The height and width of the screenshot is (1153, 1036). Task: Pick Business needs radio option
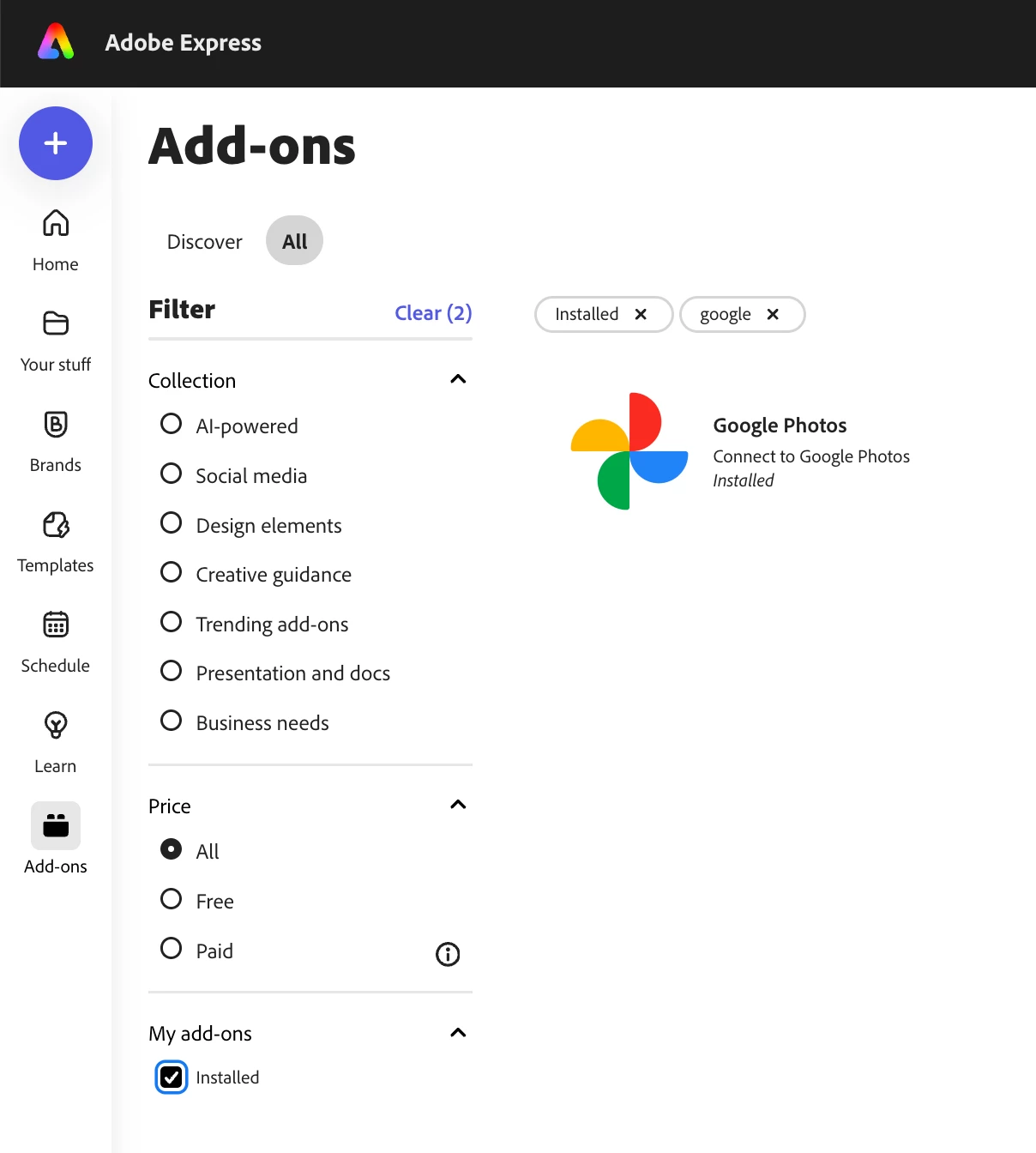pyautogui.click(x=172, y=721)
